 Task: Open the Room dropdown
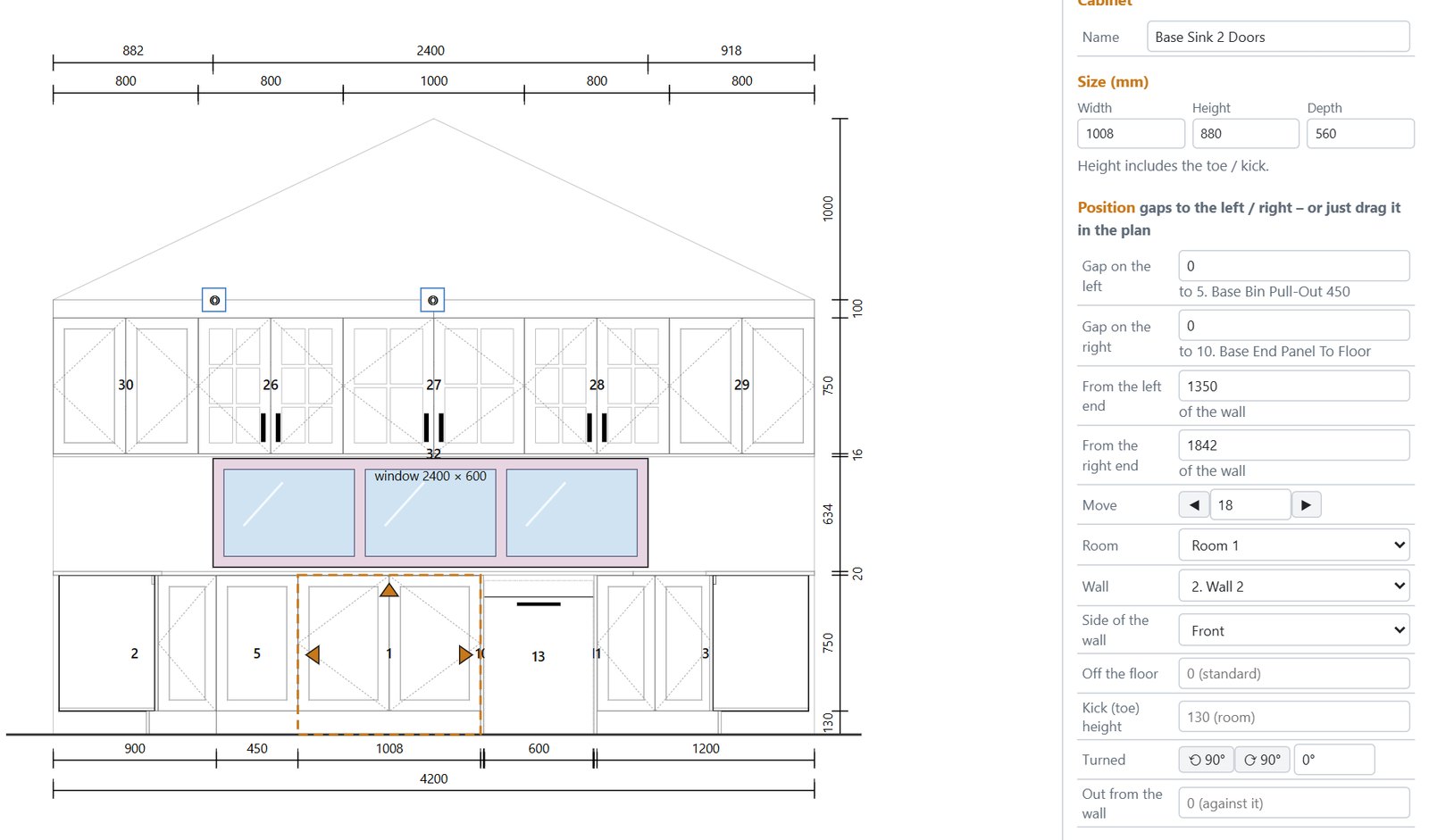tap(1294, 545)
